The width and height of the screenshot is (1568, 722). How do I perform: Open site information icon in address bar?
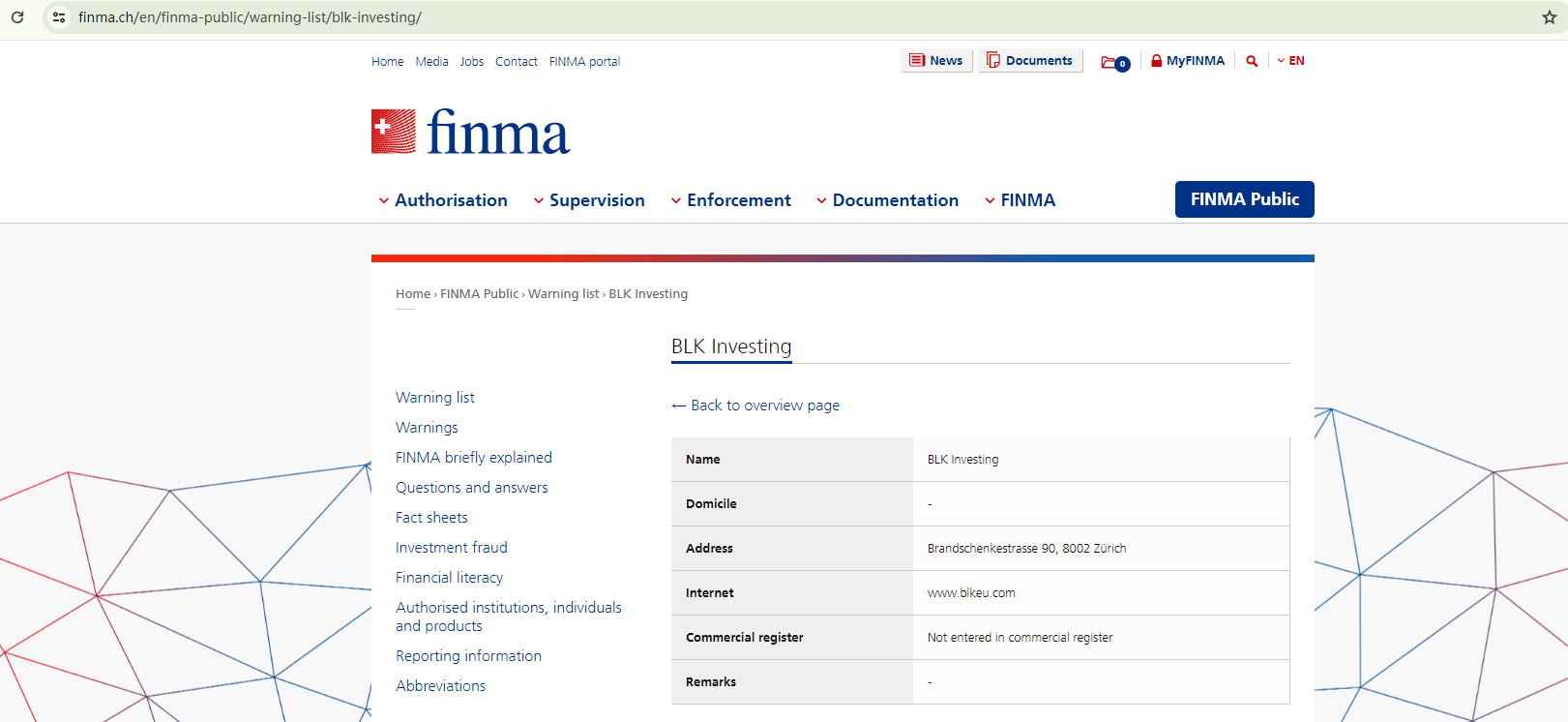(x=59, y=17)
